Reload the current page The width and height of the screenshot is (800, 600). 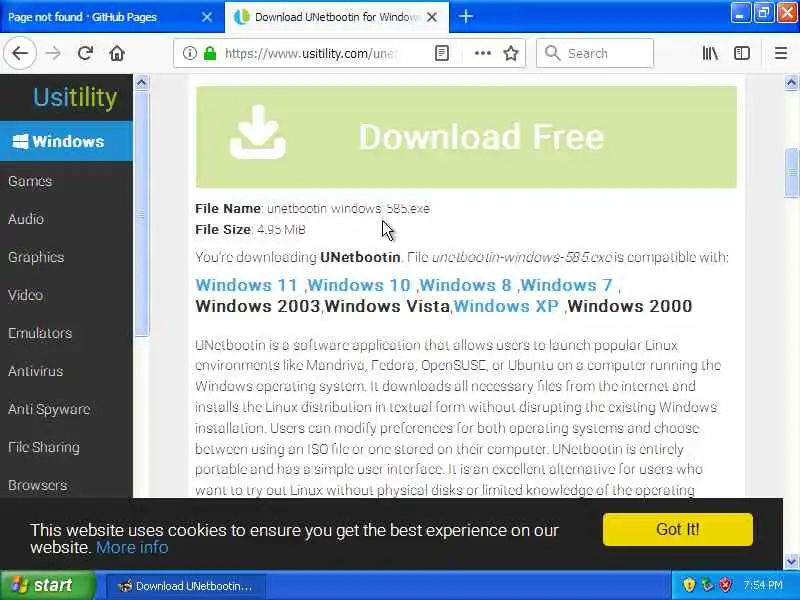coord(85,53)
